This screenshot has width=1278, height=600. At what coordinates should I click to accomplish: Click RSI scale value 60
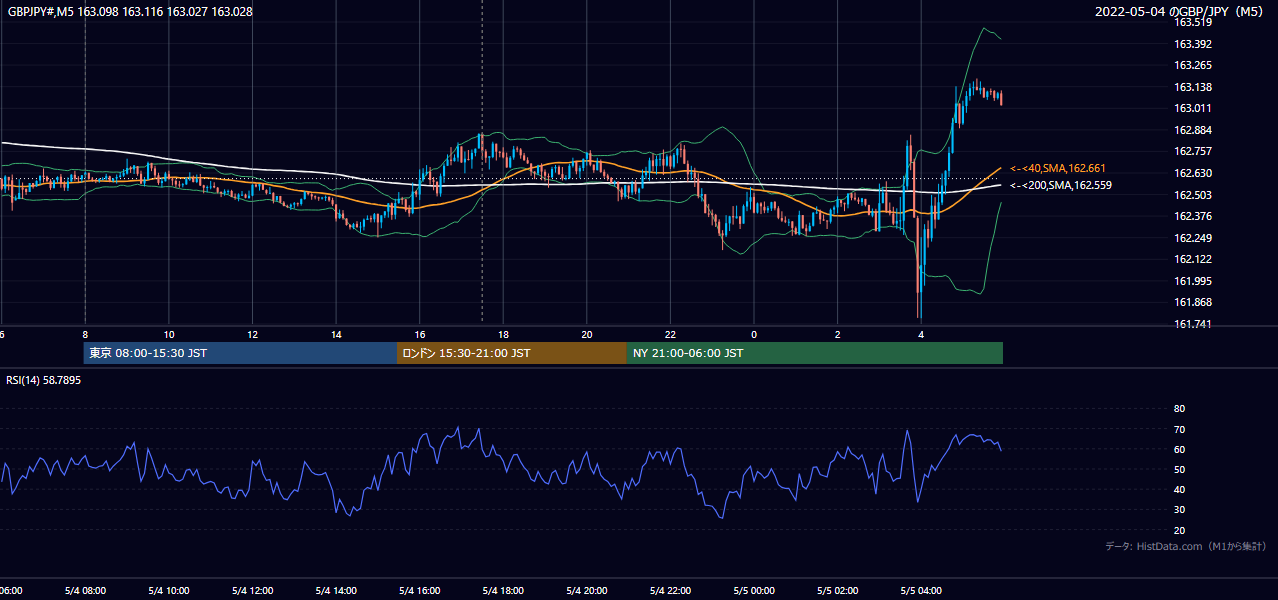tap(1179, 449)
